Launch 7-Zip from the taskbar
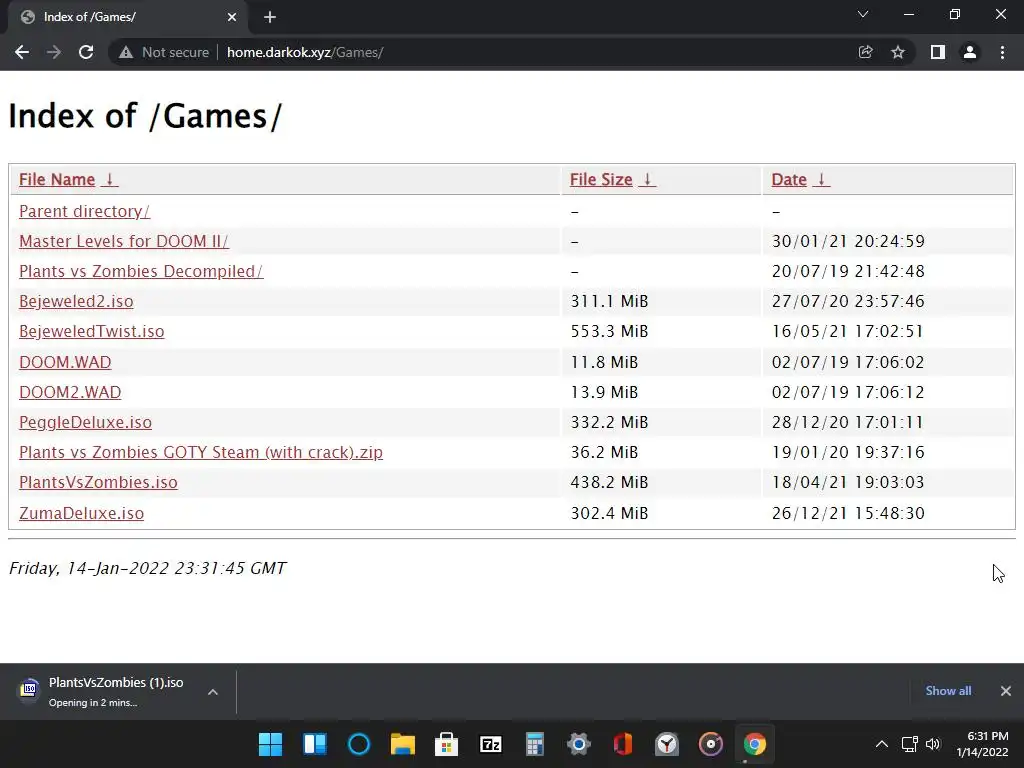This screenshot has width=1024, height=768. [490, 744]
